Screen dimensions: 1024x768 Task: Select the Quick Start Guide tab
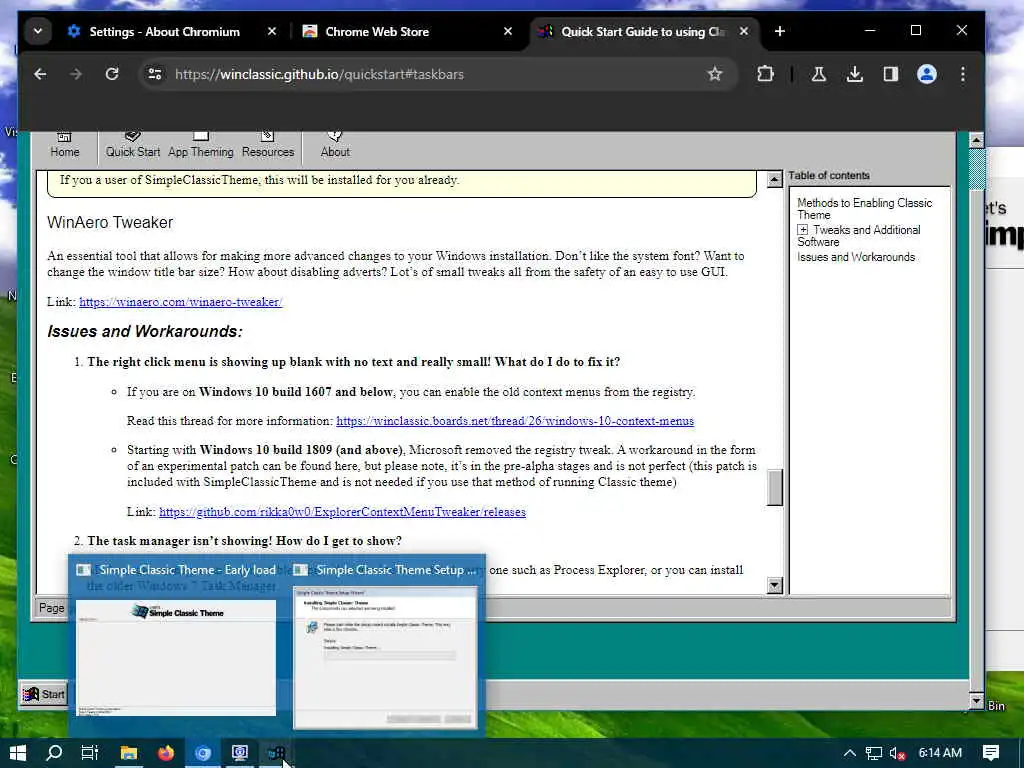(x=643, y=31)
